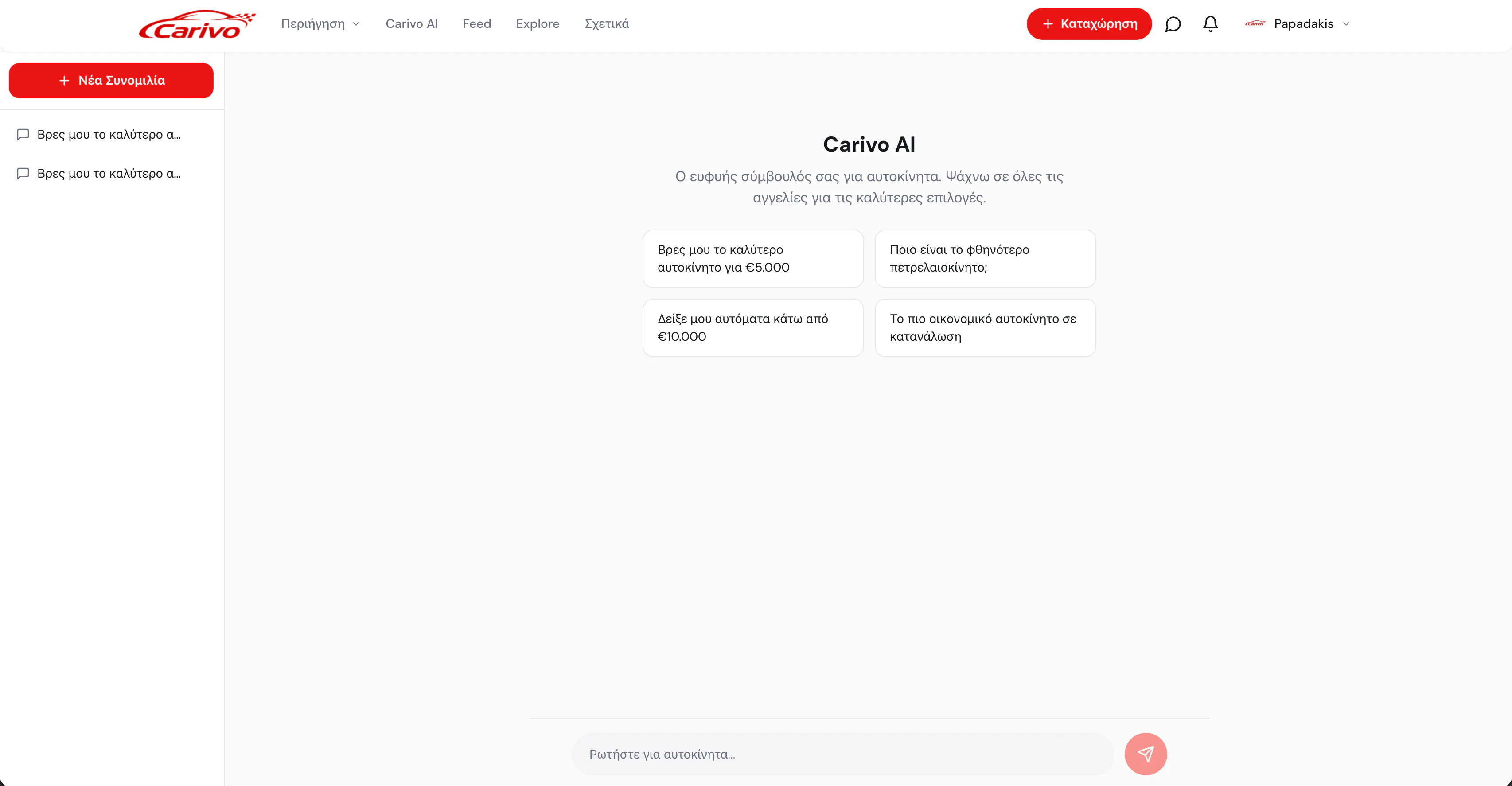Focus the 'Ρωτήστε για αυτοκίνητα...' input field
The width and height of the screenshot is (1512, 786).
tap(843, 754)
